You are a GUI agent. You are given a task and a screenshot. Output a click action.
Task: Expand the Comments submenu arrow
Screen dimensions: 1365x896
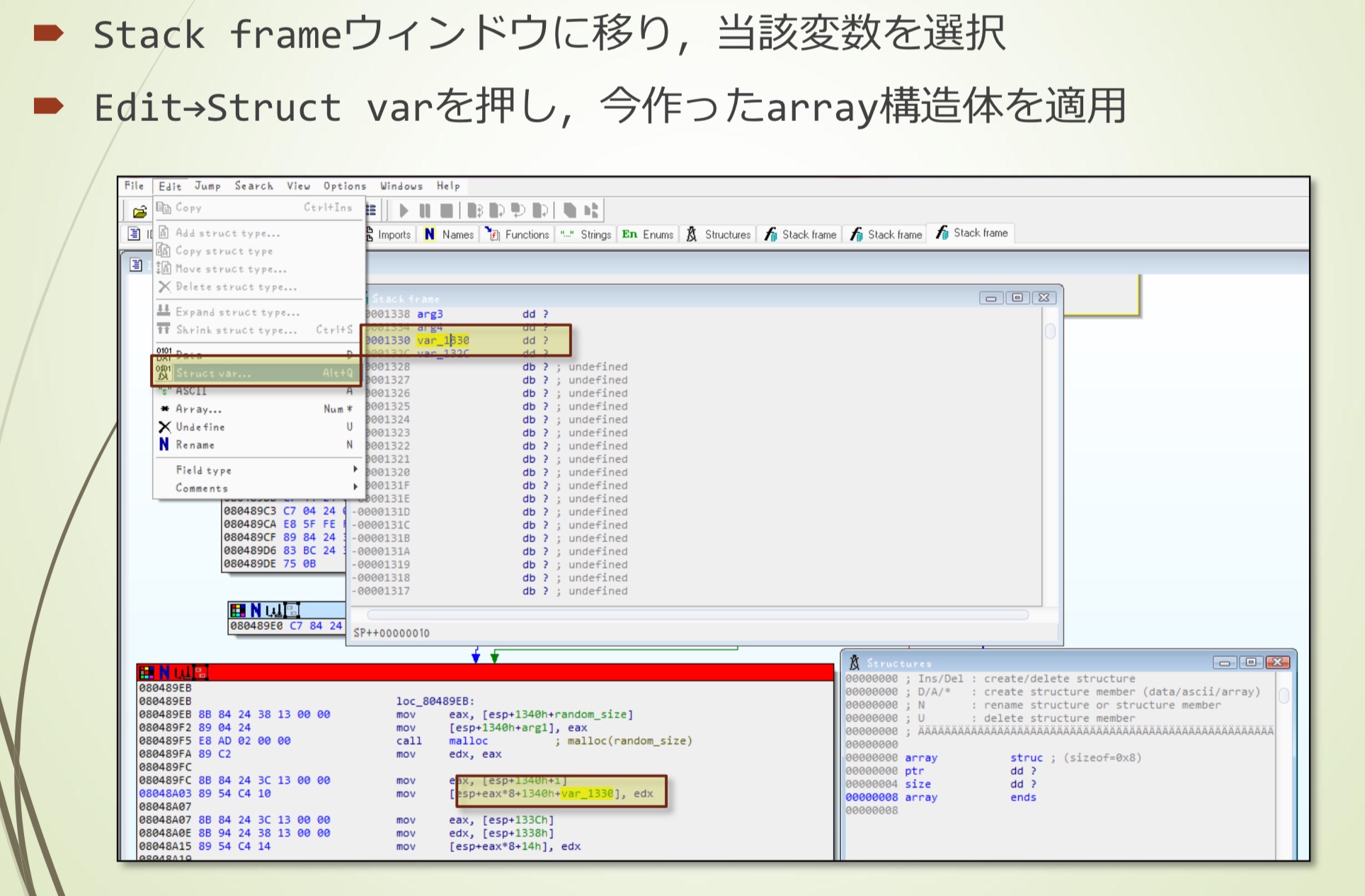click(x=355, y=488)
